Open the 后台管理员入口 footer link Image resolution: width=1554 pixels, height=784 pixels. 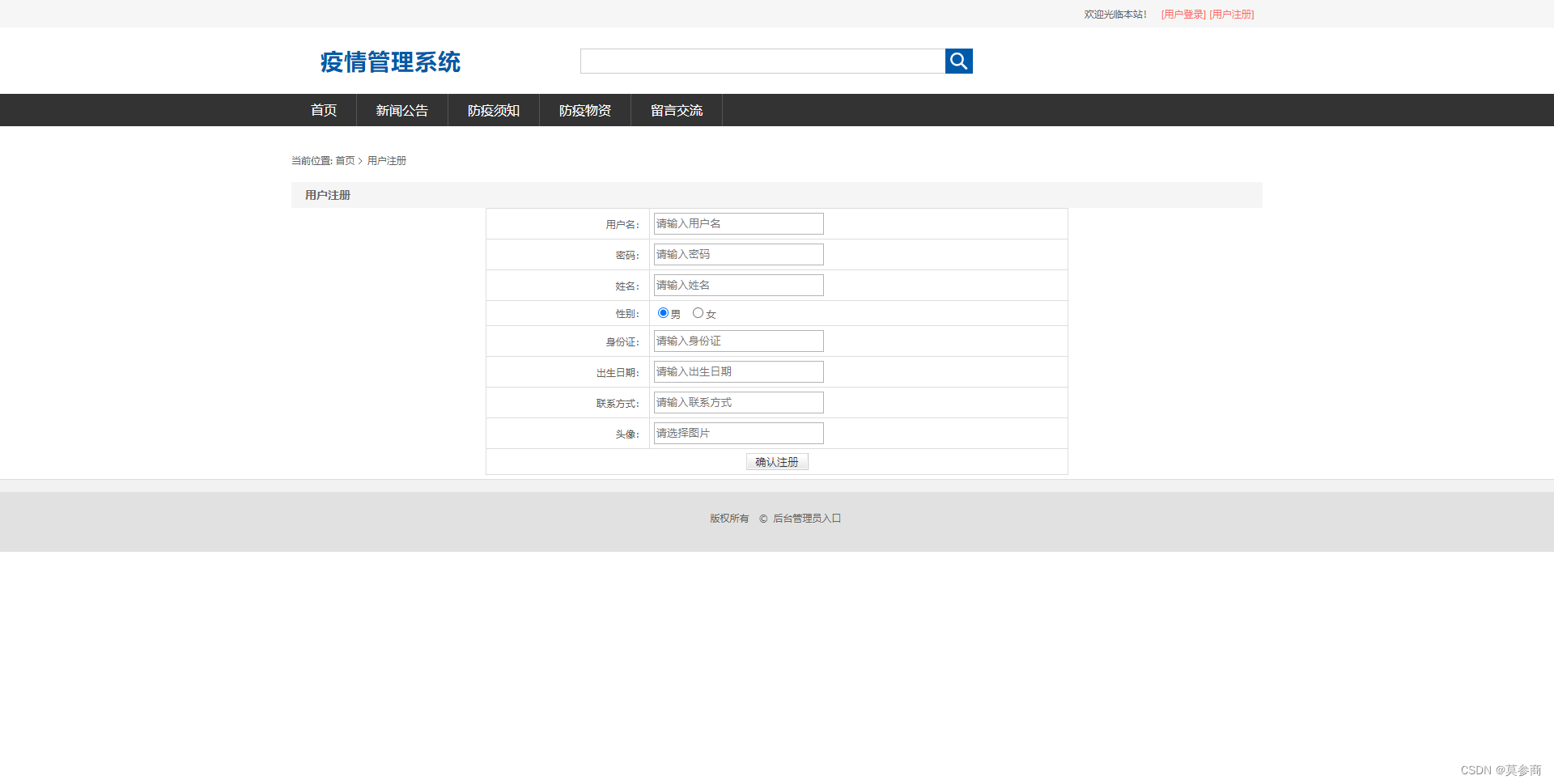click(x=807, y=519)
